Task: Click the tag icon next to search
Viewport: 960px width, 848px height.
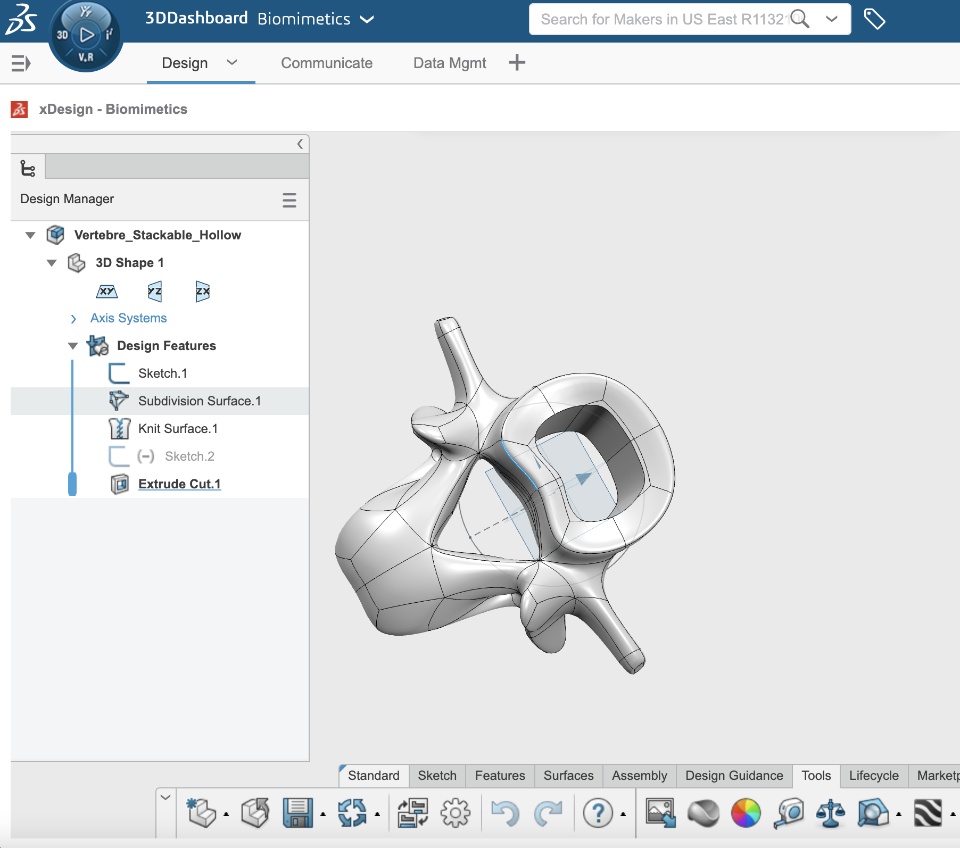Action: coord(874,19)
